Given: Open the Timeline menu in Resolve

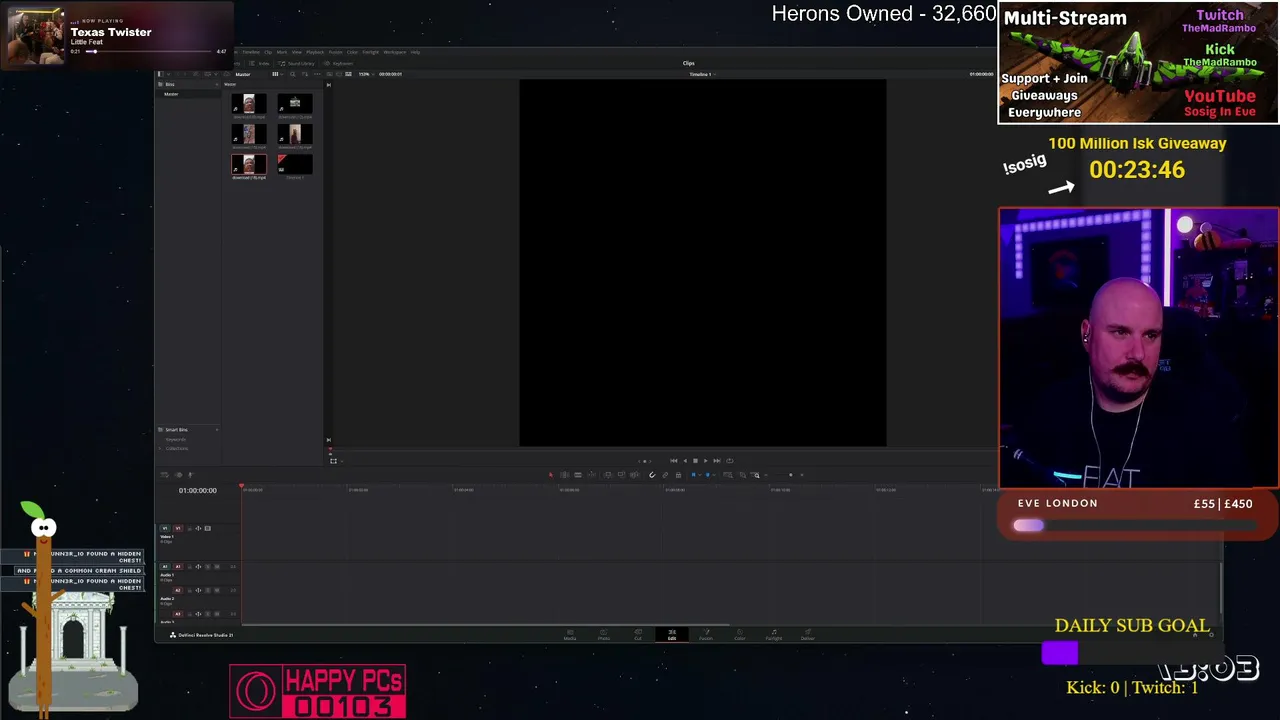Looking at the screenshot, I should point(251,52).
